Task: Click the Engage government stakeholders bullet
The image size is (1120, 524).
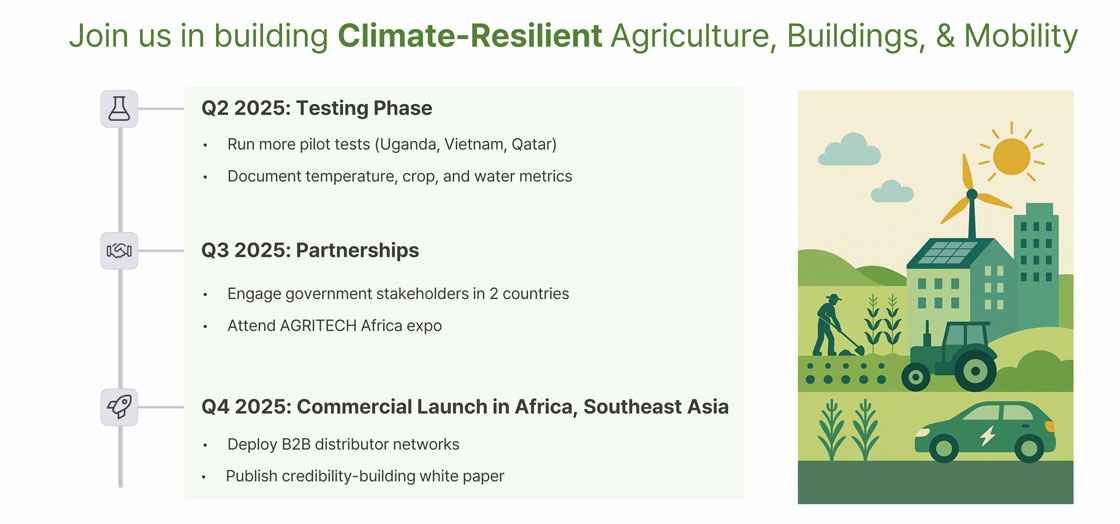Action: 397,294
